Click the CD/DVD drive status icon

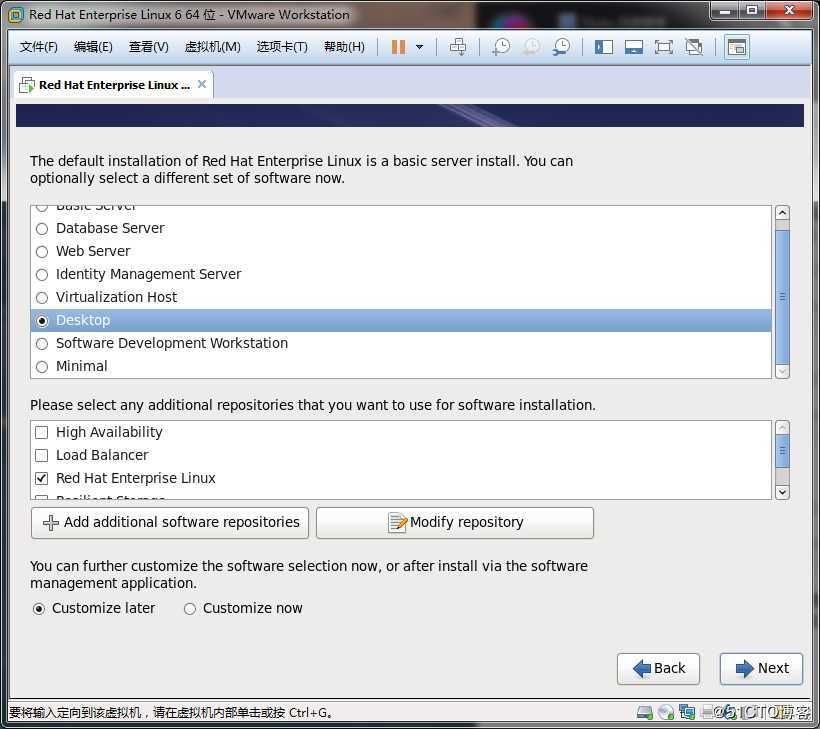(666, 712)
